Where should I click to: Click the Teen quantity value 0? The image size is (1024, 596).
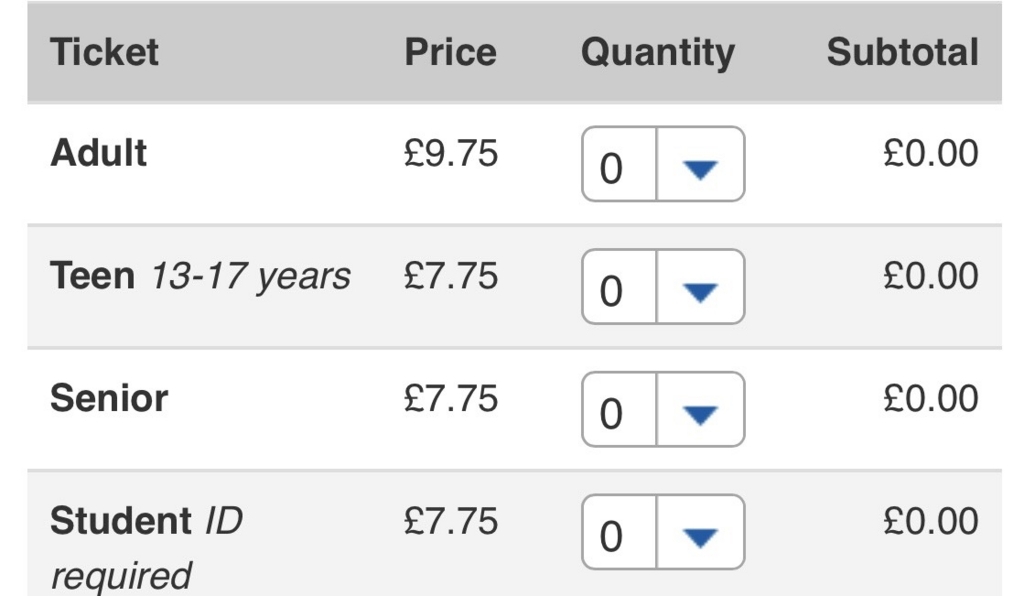(611, 292)
